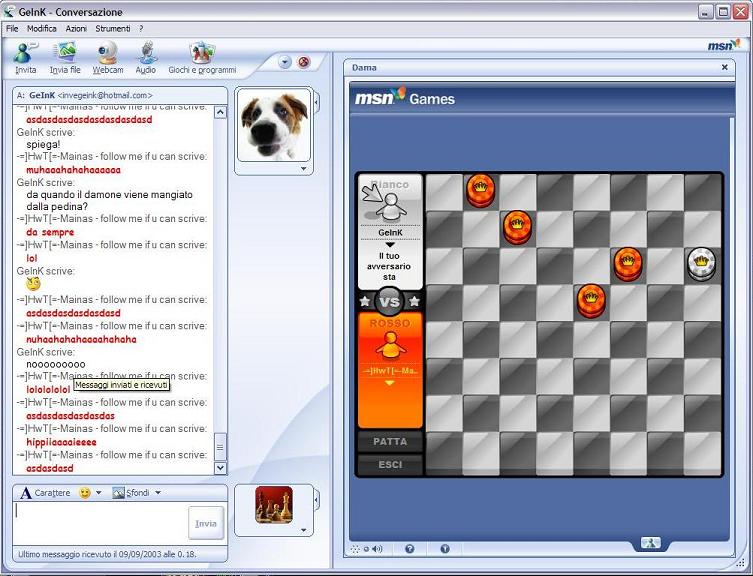The height and width of the screenshot is (576, 753).
Task: Open the Strumenti menu
Action: point(113,29)
